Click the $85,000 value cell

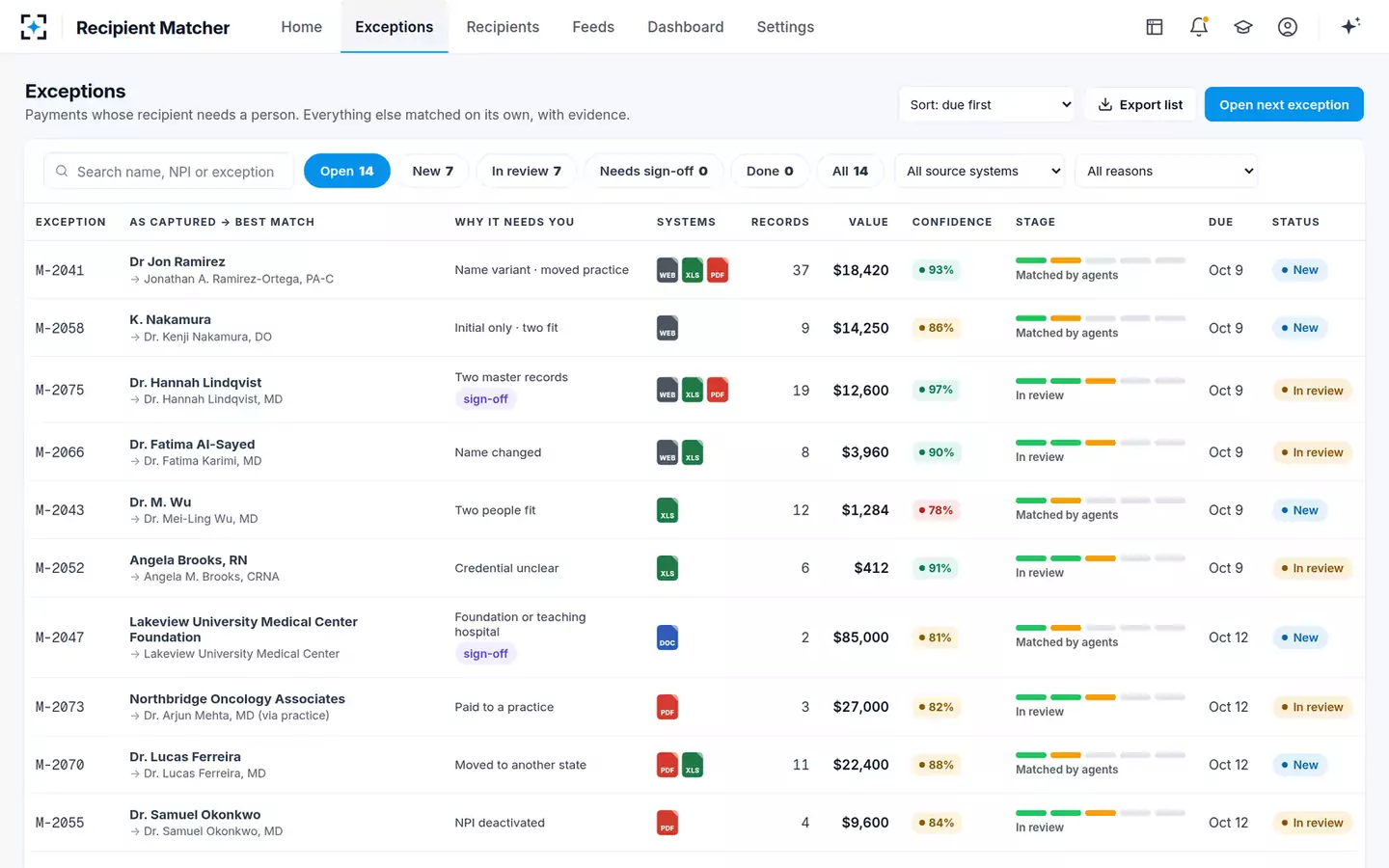coord(861,637)
